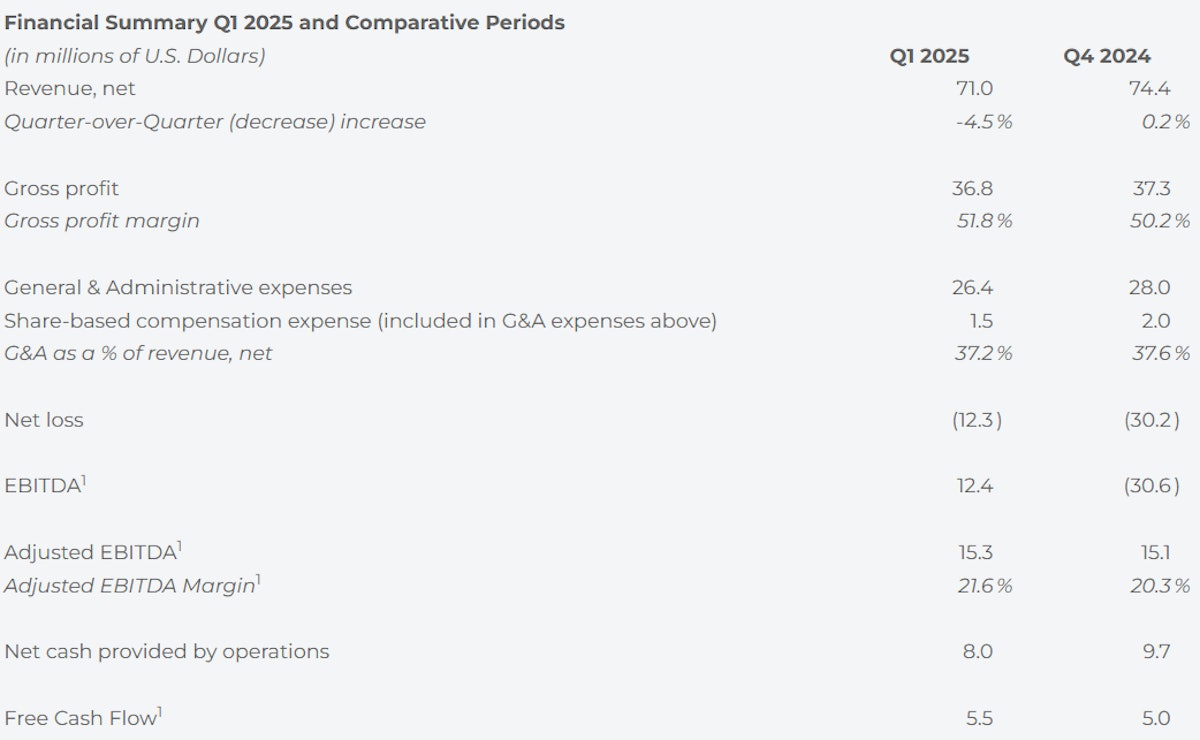Click the footnote marker next to EBITDA

[84, 481]
